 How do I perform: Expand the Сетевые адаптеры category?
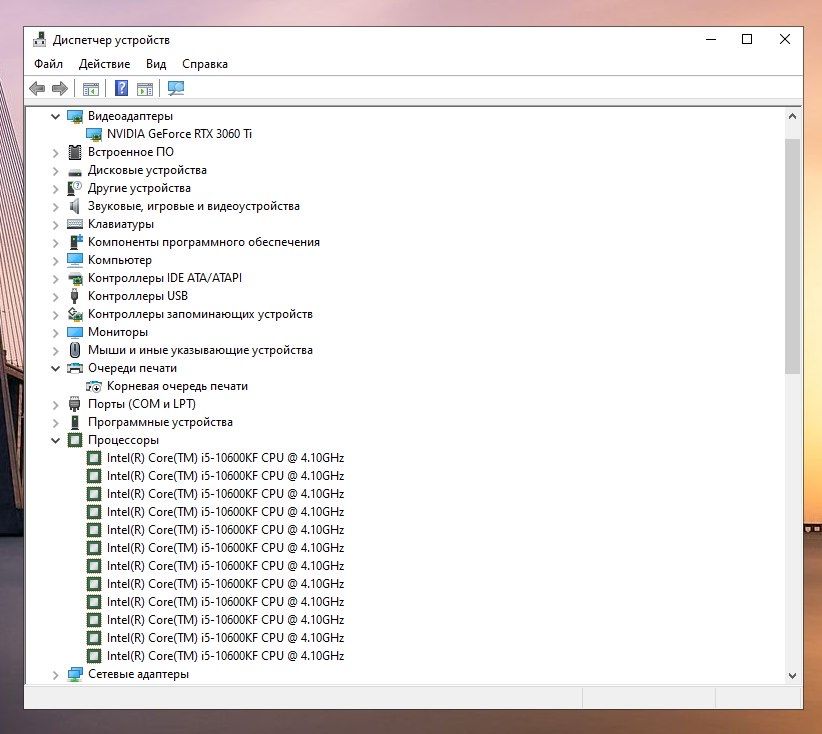pyautogui.click(x=56, y=675)
